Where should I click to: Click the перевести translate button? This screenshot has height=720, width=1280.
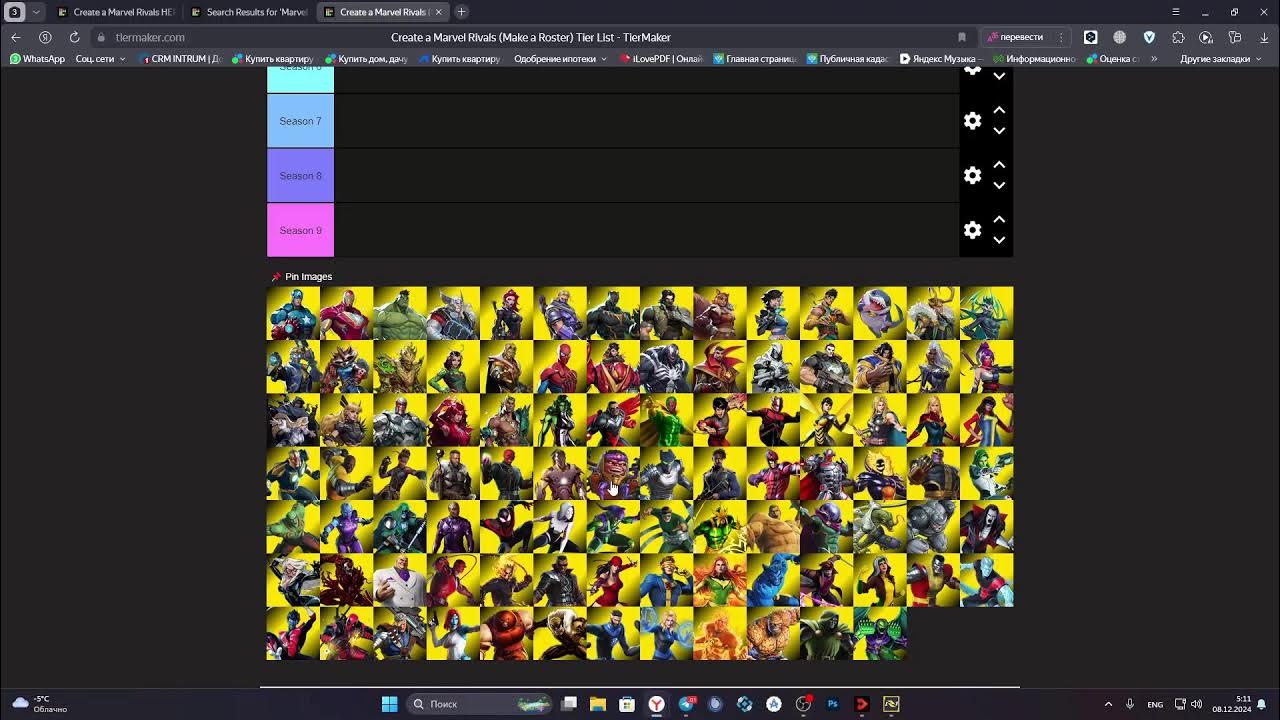click(x=1015, y=37)
